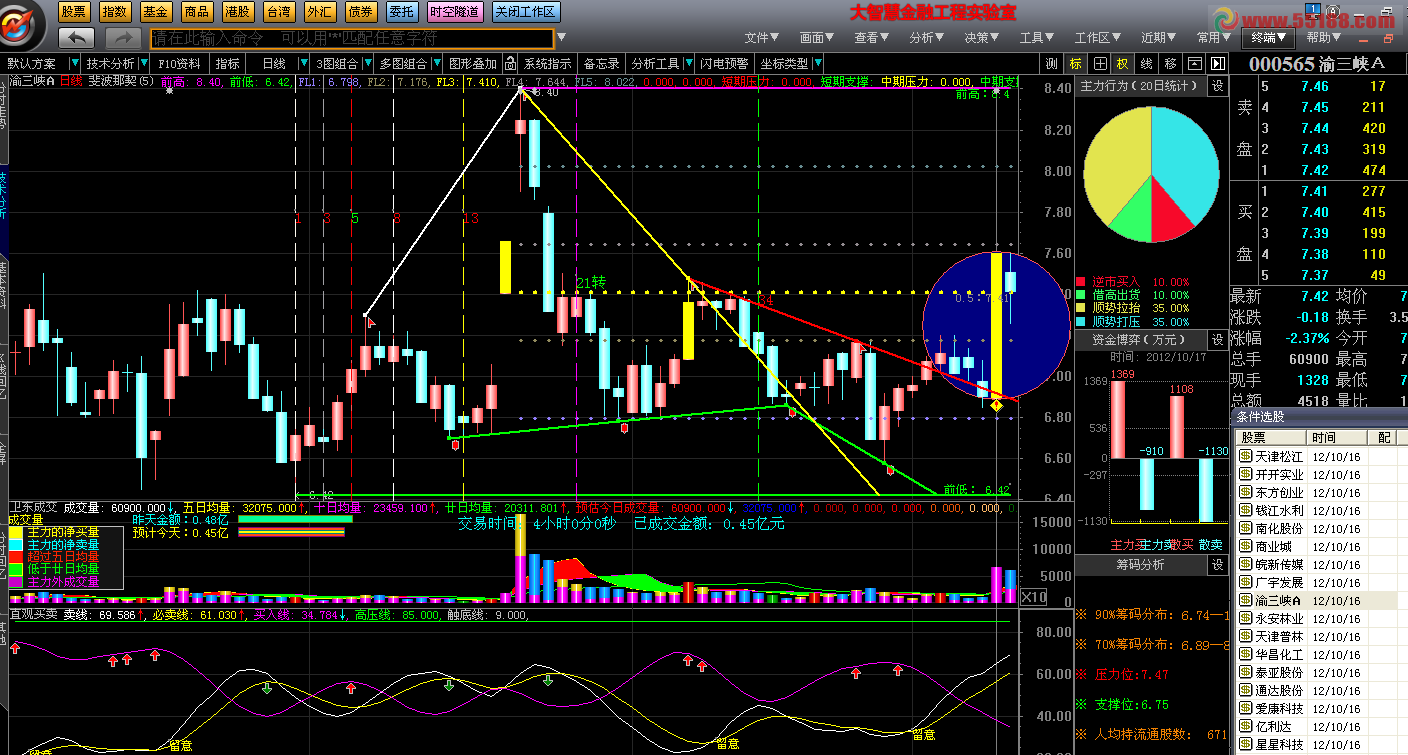Click the stock icon beside 爱康科技
This screenshot has width=1408, height=755.
pyautogui.click(x=1245, y=708)
